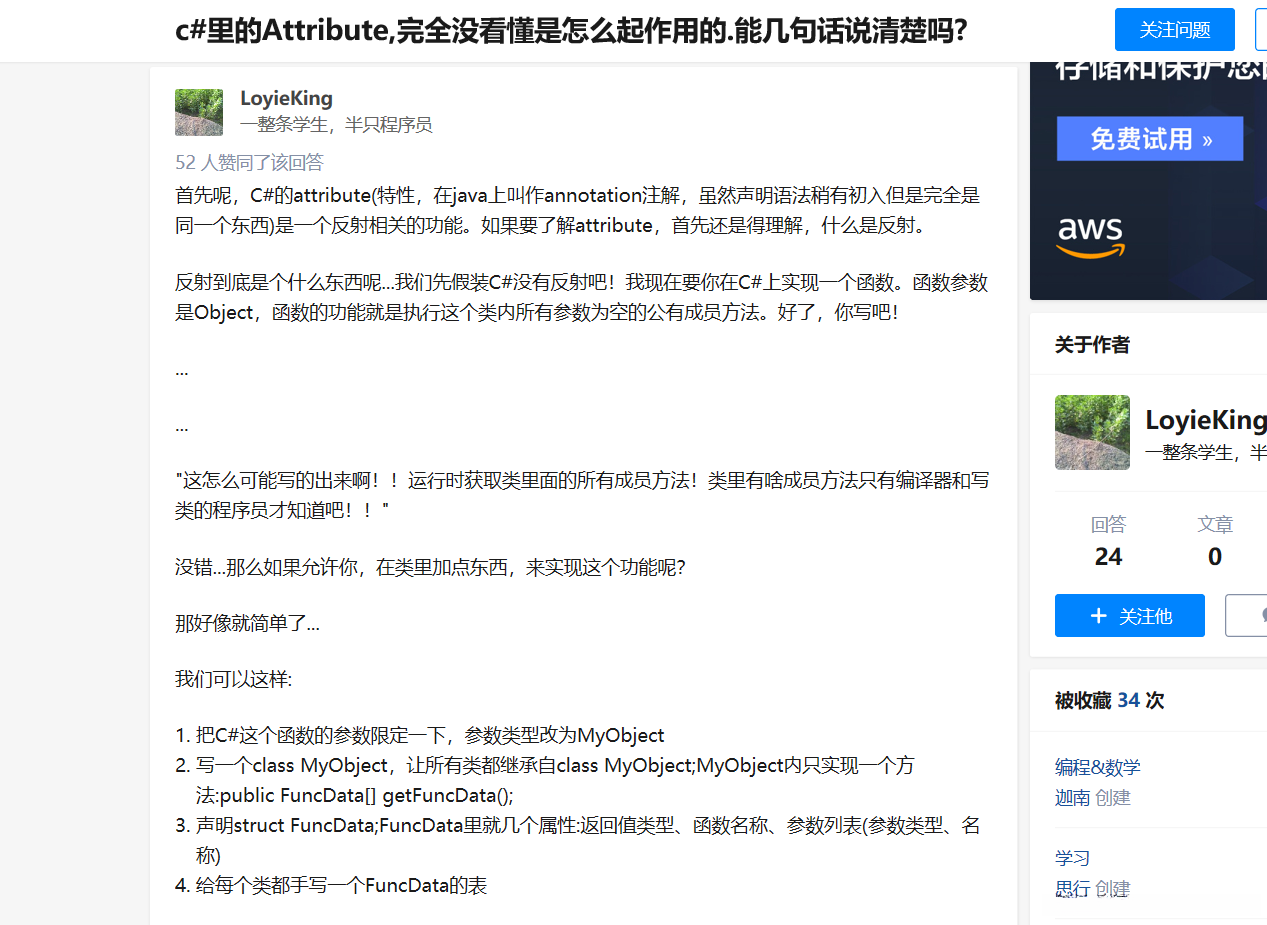Click LoyieKing's avatar in the answer header
Viewport: 1267px width, 925px height.
point(198,112)
